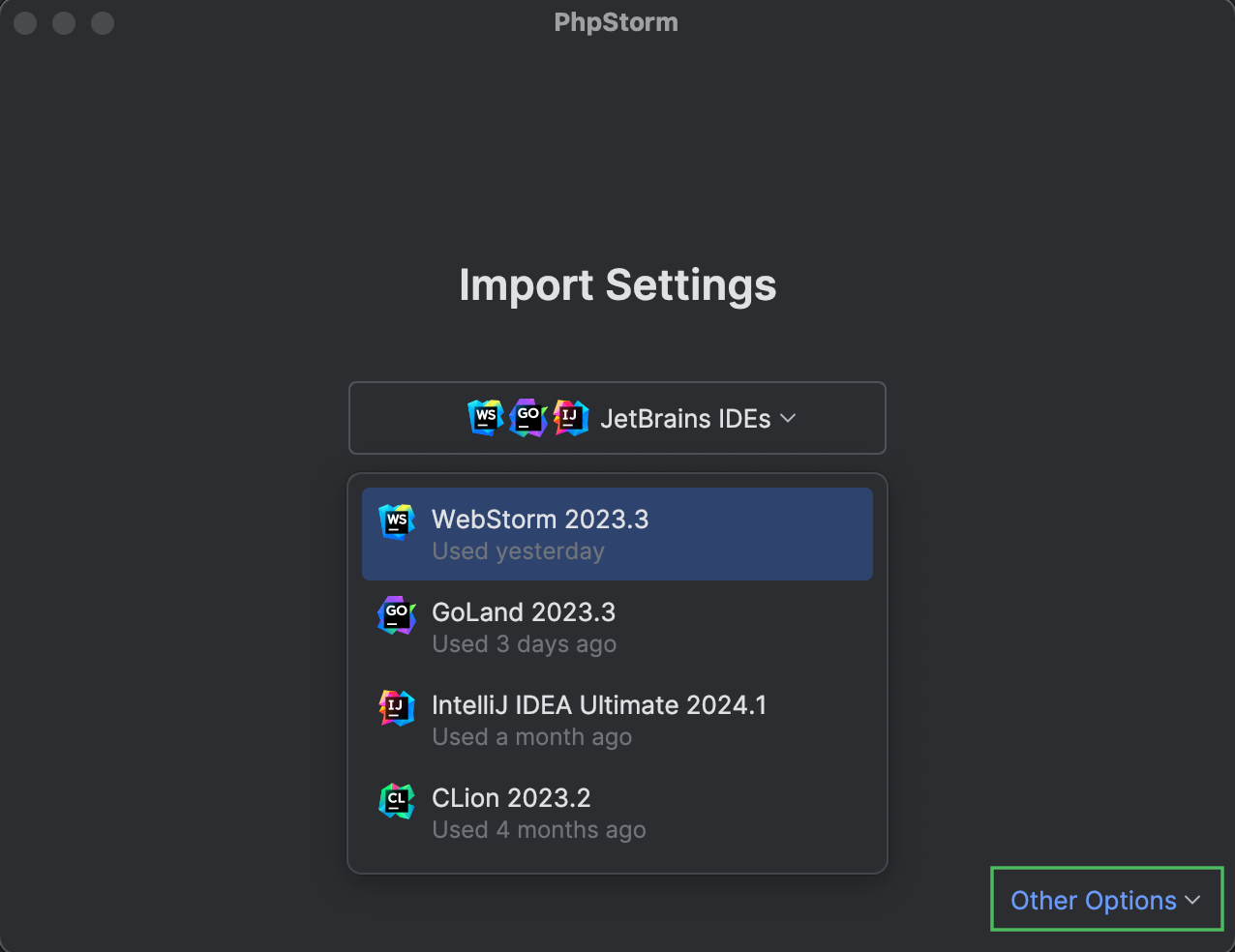Select CLion 2023.2 used 4 months ago

pyautogui.click(x=617, y=812)
